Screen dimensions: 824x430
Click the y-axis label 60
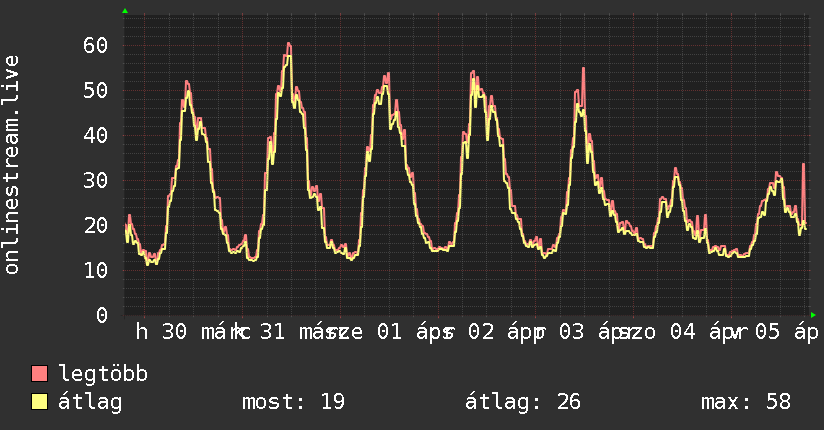click(96, 45)
